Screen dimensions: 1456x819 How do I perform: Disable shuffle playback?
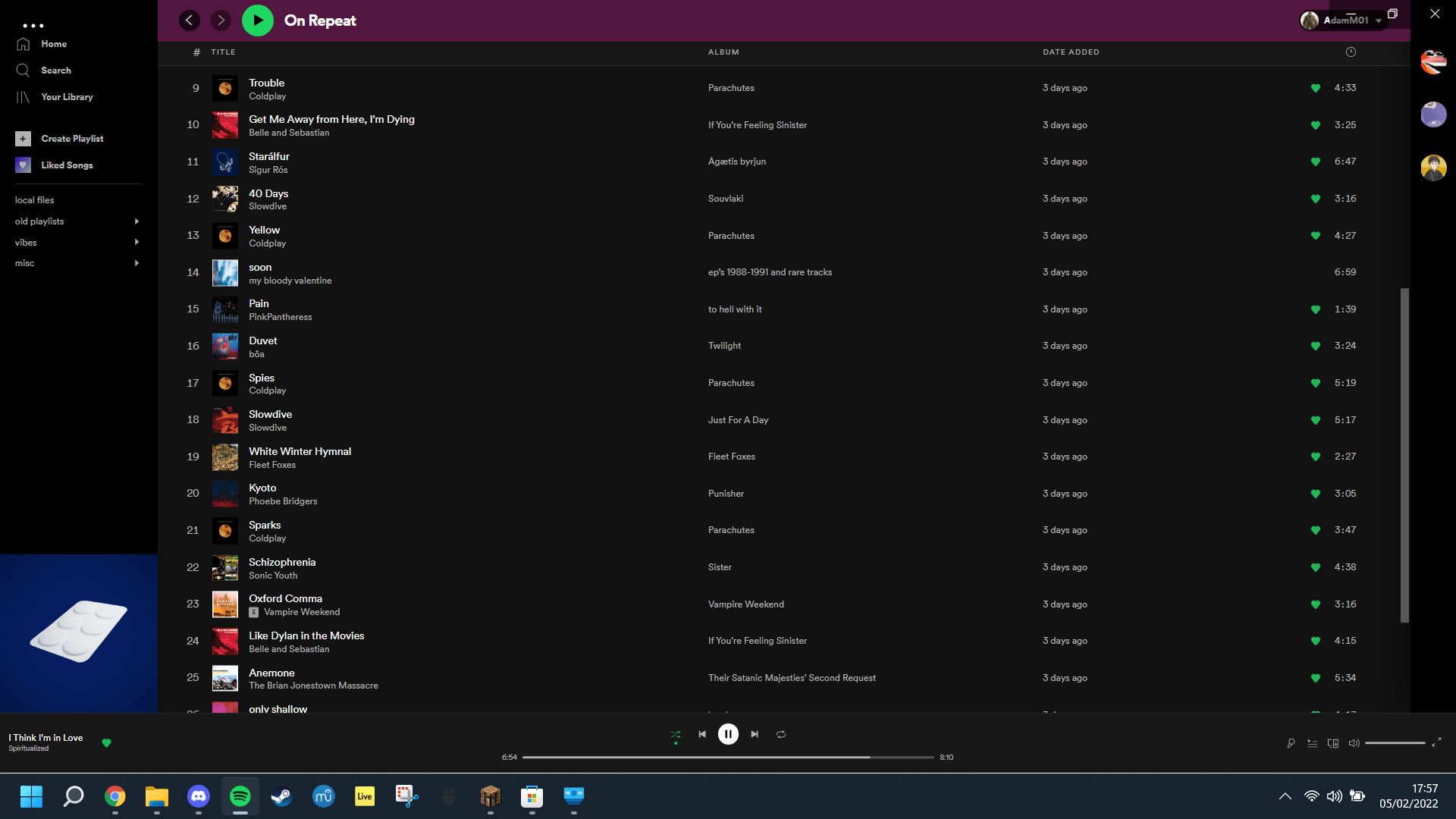pos(675,734)
